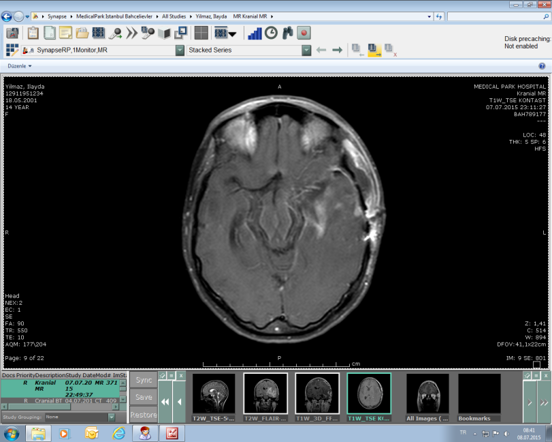Open the yellow sticky notes icon
This screenshot has height=442, width=552.
click(65, 33)
